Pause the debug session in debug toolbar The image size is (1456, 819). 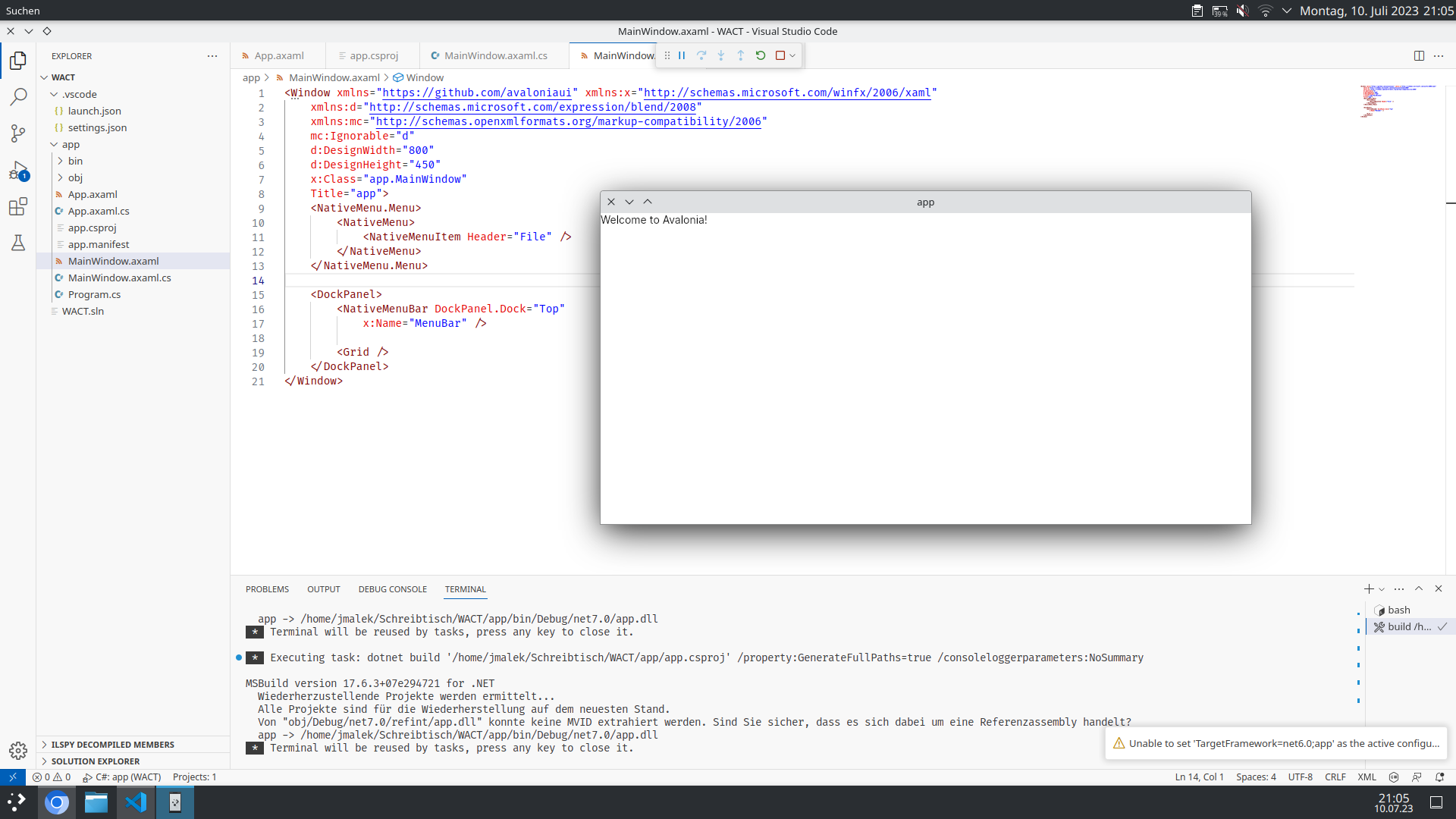point(681,55)
